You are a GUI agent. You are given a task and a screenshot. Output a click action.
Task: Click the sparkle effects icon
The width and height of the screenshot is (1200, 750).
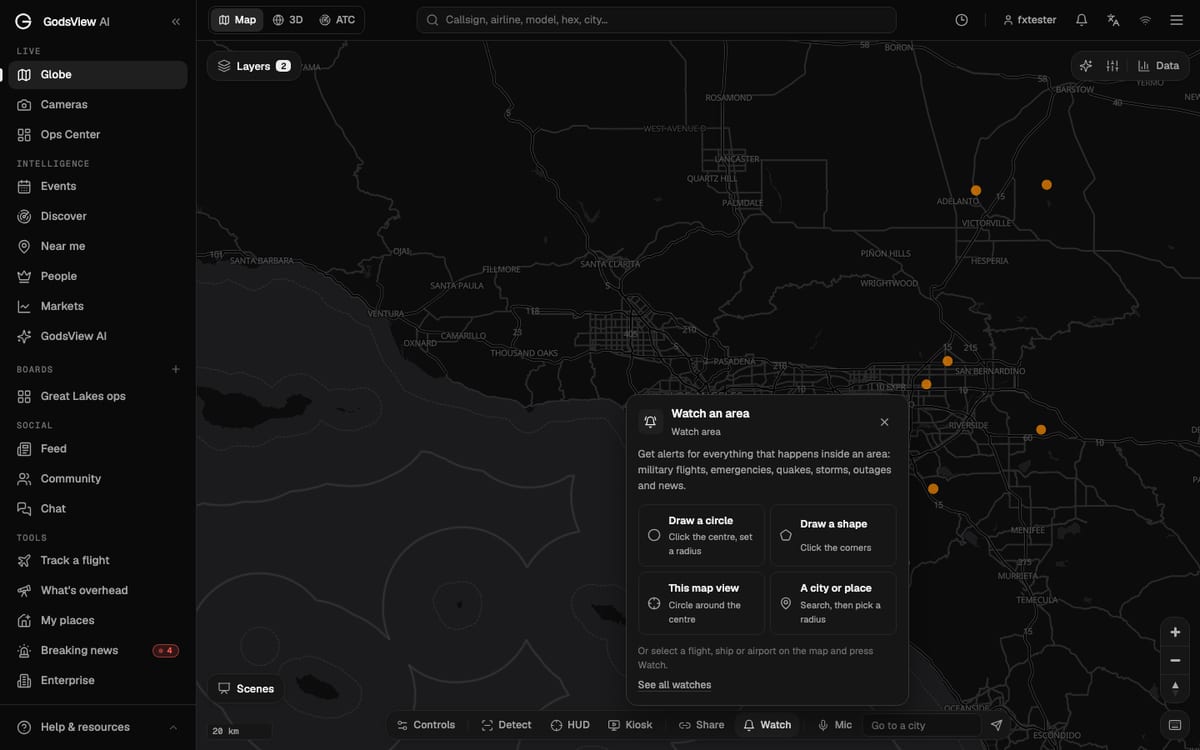(x=1086, y=66)
